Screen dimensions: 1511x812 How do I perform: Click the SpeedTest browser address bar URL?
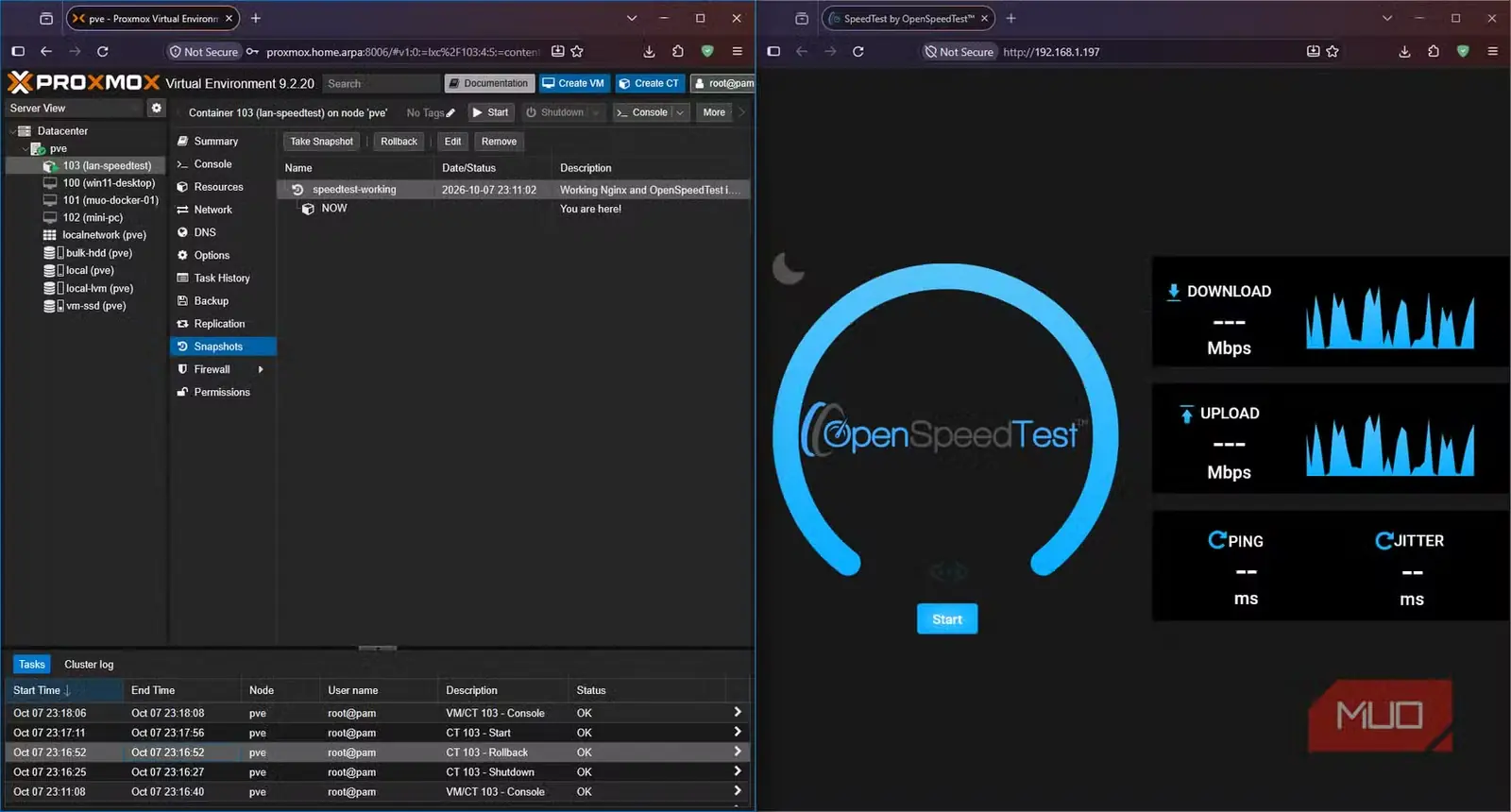click(1051, 52)
